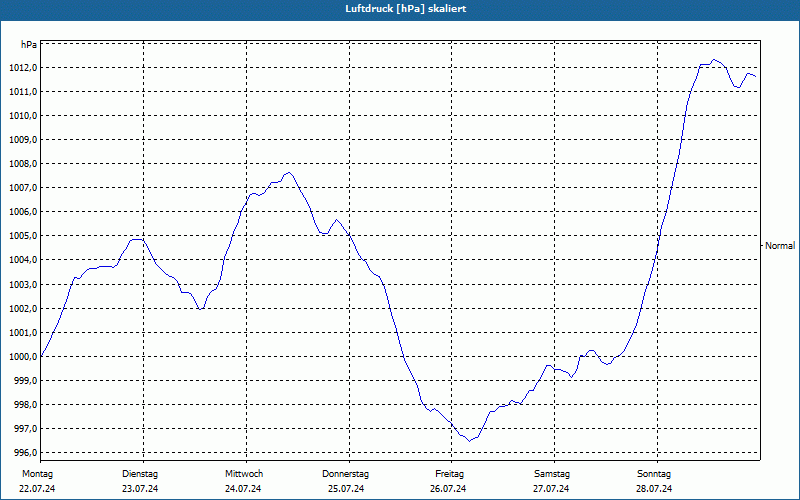Select the hPa unit label
The image size is (800, 500).
29,44
